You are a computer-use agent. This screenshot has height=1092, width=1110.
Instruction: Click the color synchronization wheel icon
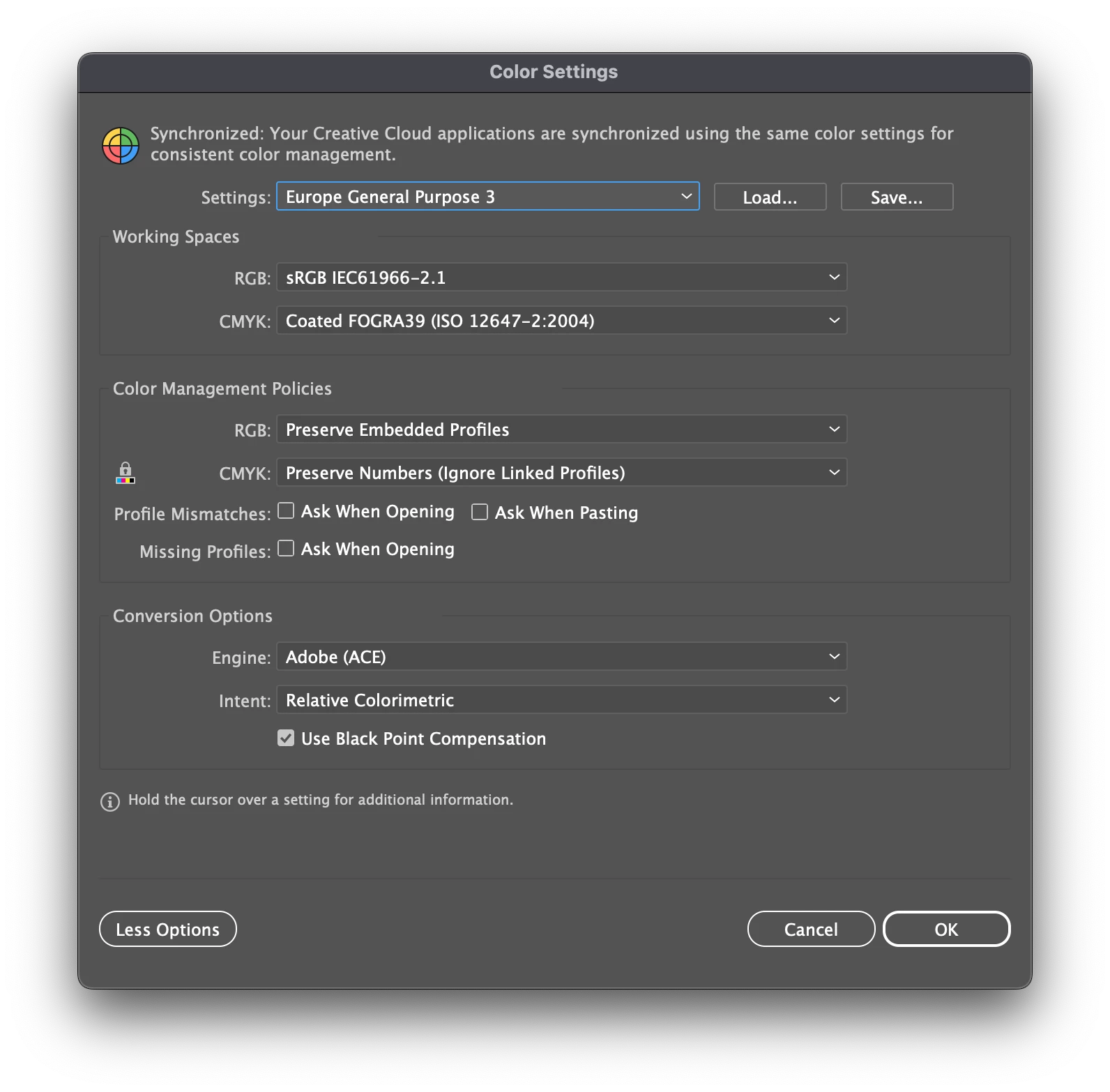tap(121, 146)
